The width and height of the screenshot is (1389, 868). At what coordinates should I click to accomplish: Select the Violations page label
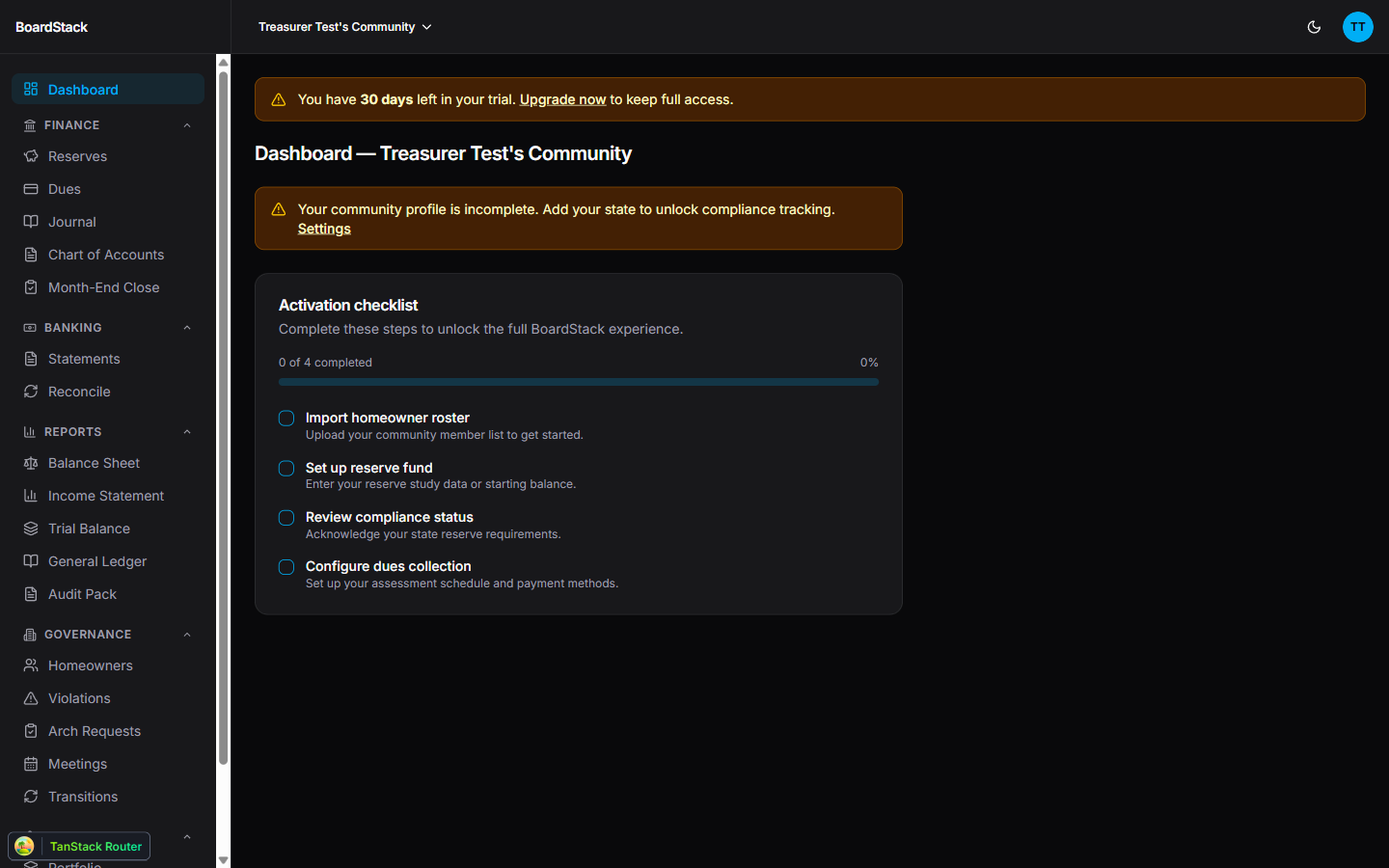coord(79,698)
